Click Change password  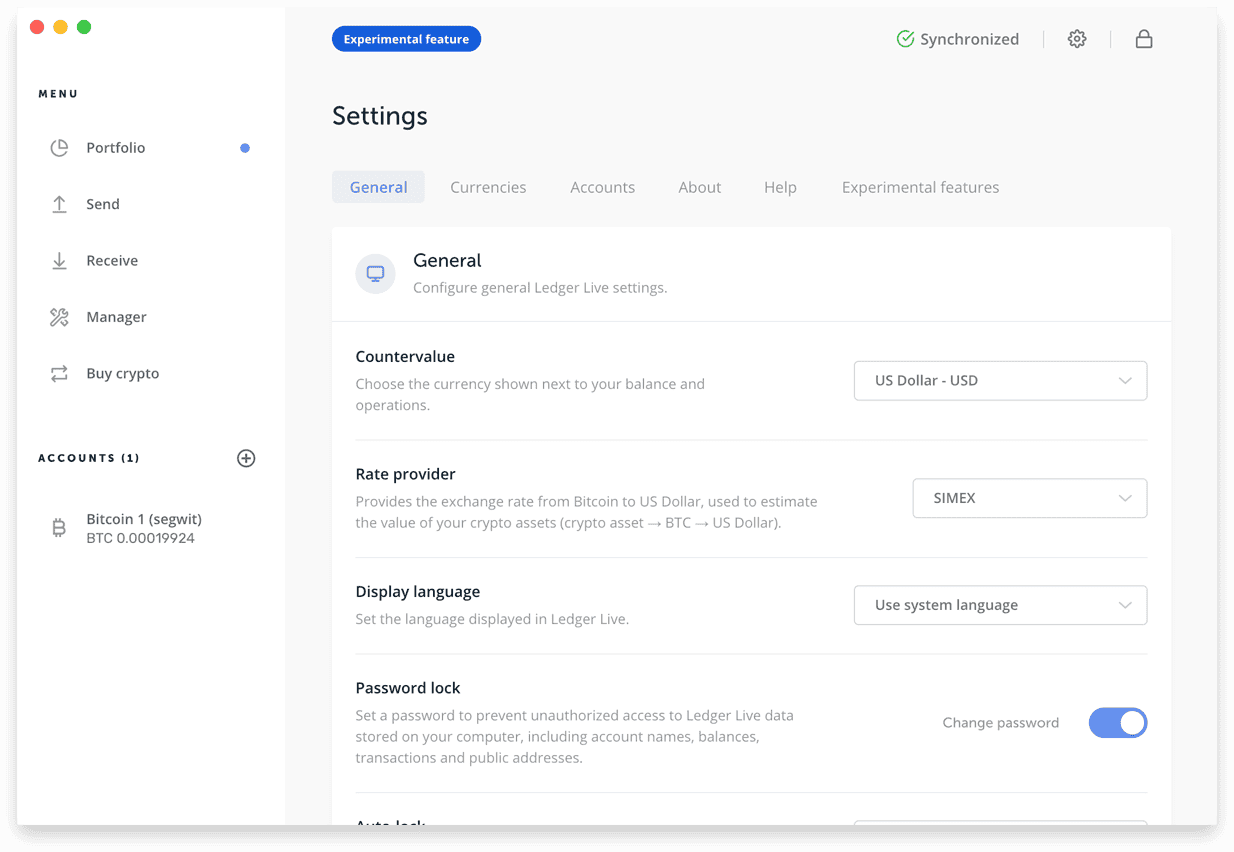[x=1001, y=723]
